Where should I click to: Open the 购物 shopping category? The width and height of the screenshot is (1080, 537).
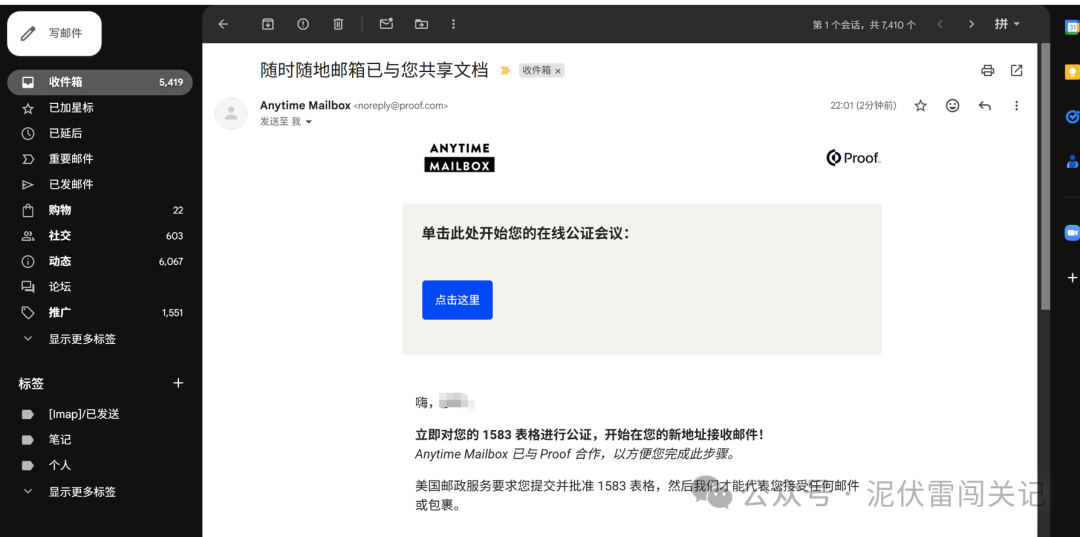pos(100,210)
